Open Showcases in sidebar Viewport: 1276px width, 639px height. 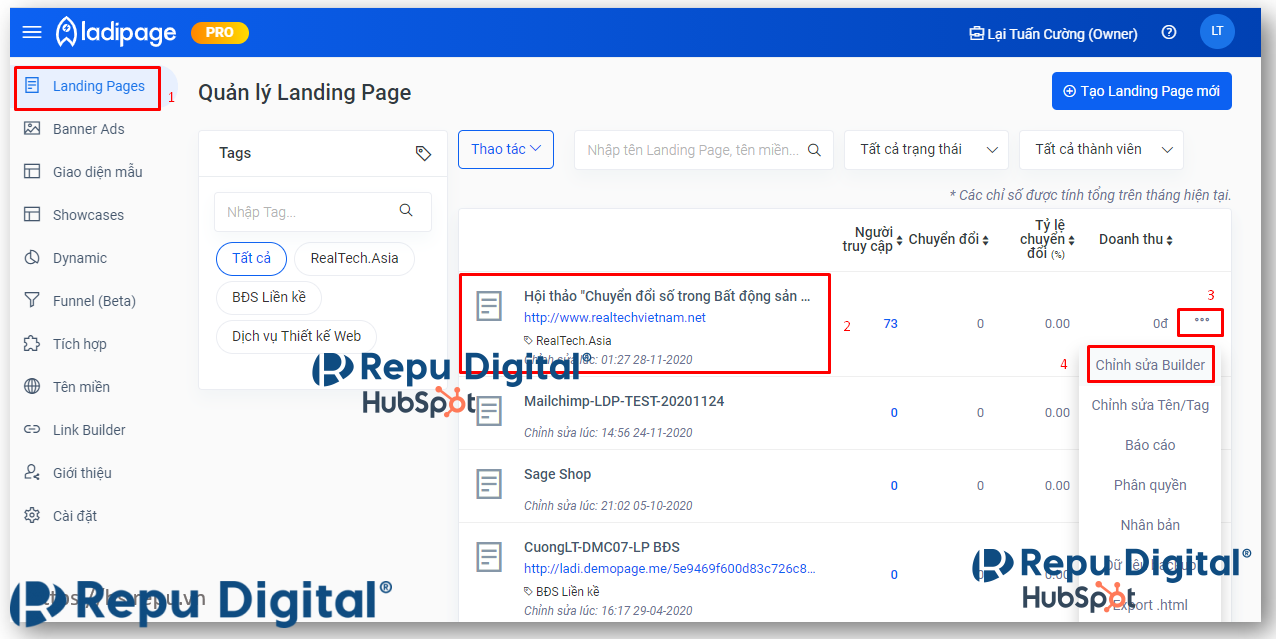(x=88, y=215)
